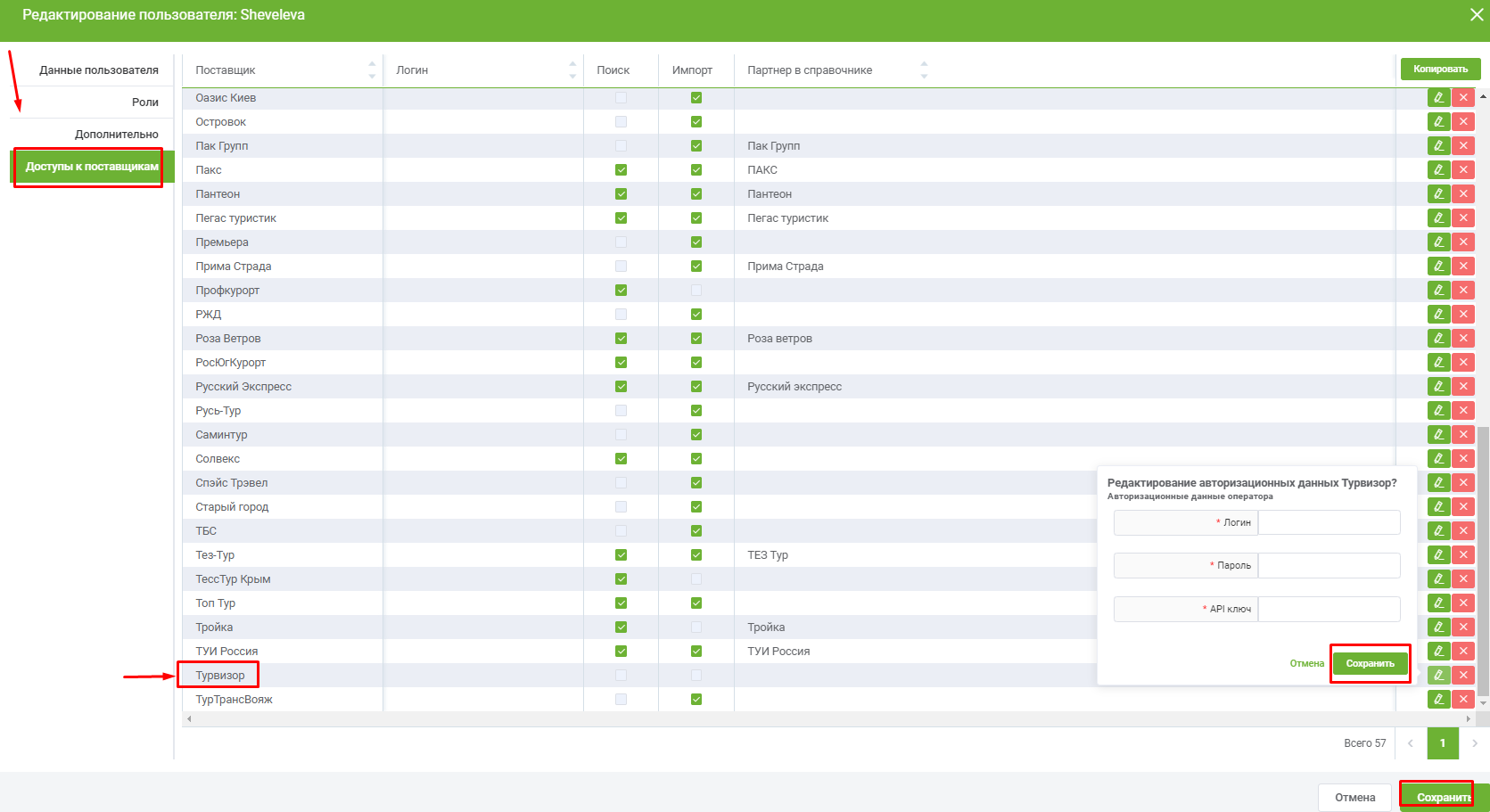Cancel editing the user at bottom
1490x812 pixels.
pyautogui.click(x=1354, y=798)
